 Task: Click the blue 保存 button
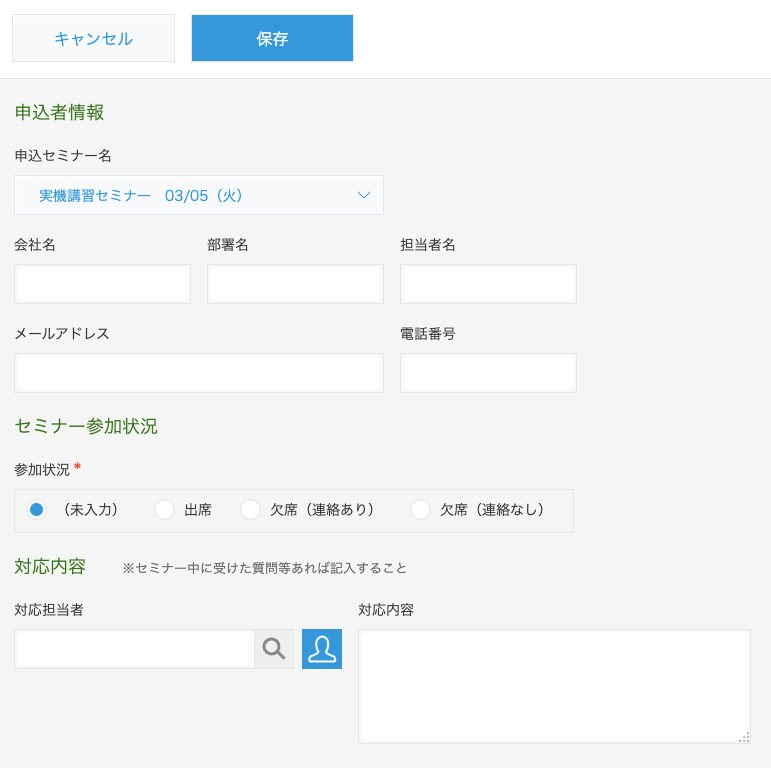pyautogui.click(x=272, y=38)
